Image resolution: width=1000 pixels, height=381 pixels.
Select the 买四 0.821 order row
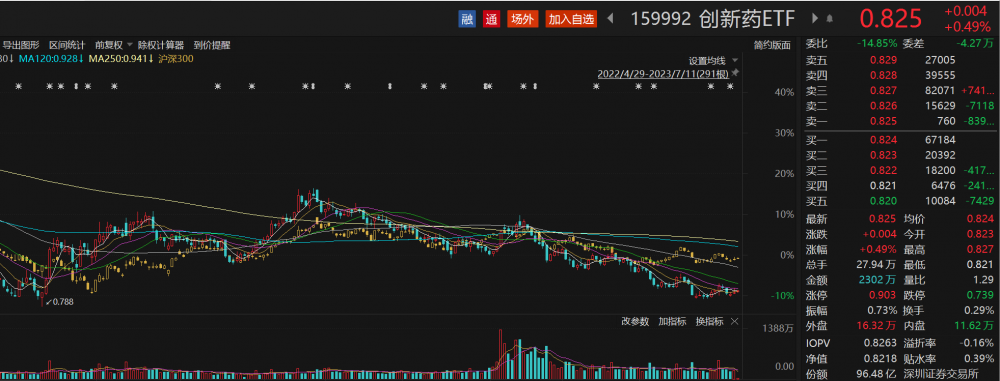click(x=899, y=186)
